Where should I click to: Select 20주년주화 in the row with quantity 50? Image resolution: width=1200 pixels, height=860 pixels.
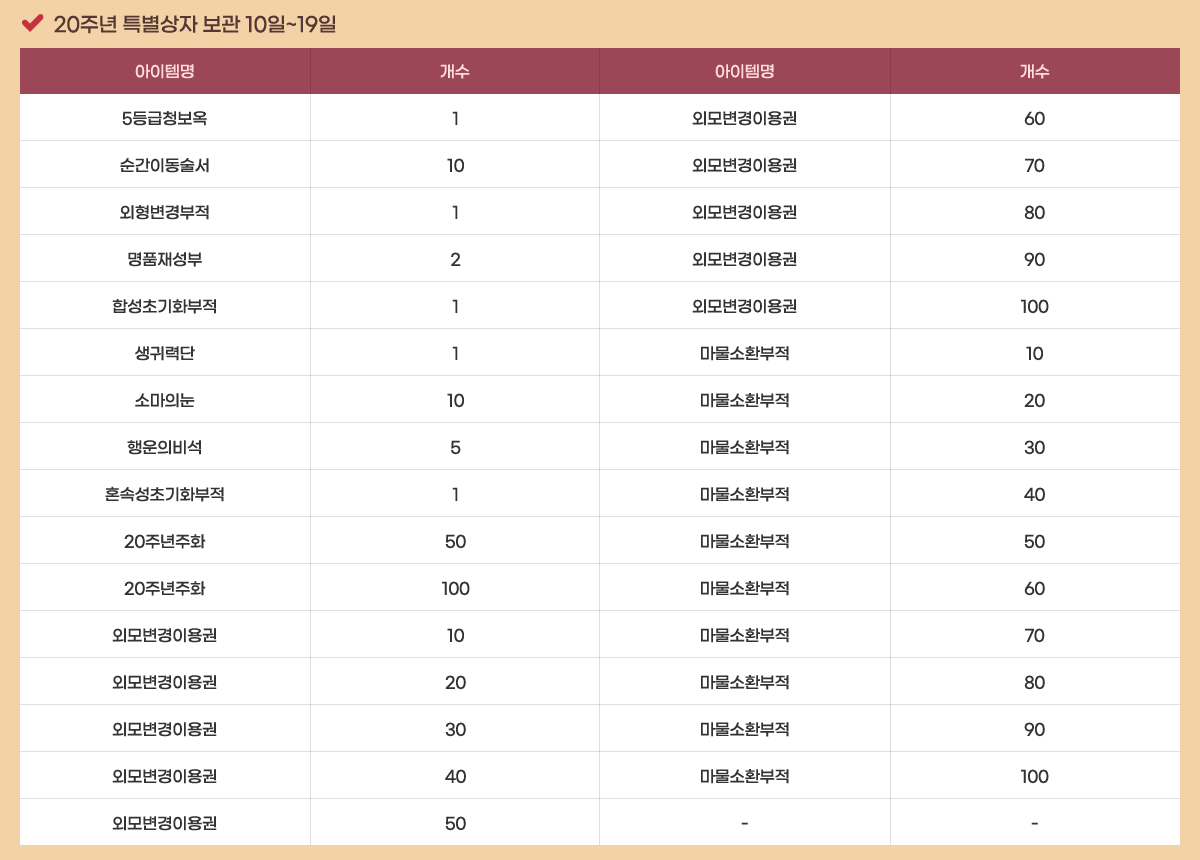tap(165, 541)
